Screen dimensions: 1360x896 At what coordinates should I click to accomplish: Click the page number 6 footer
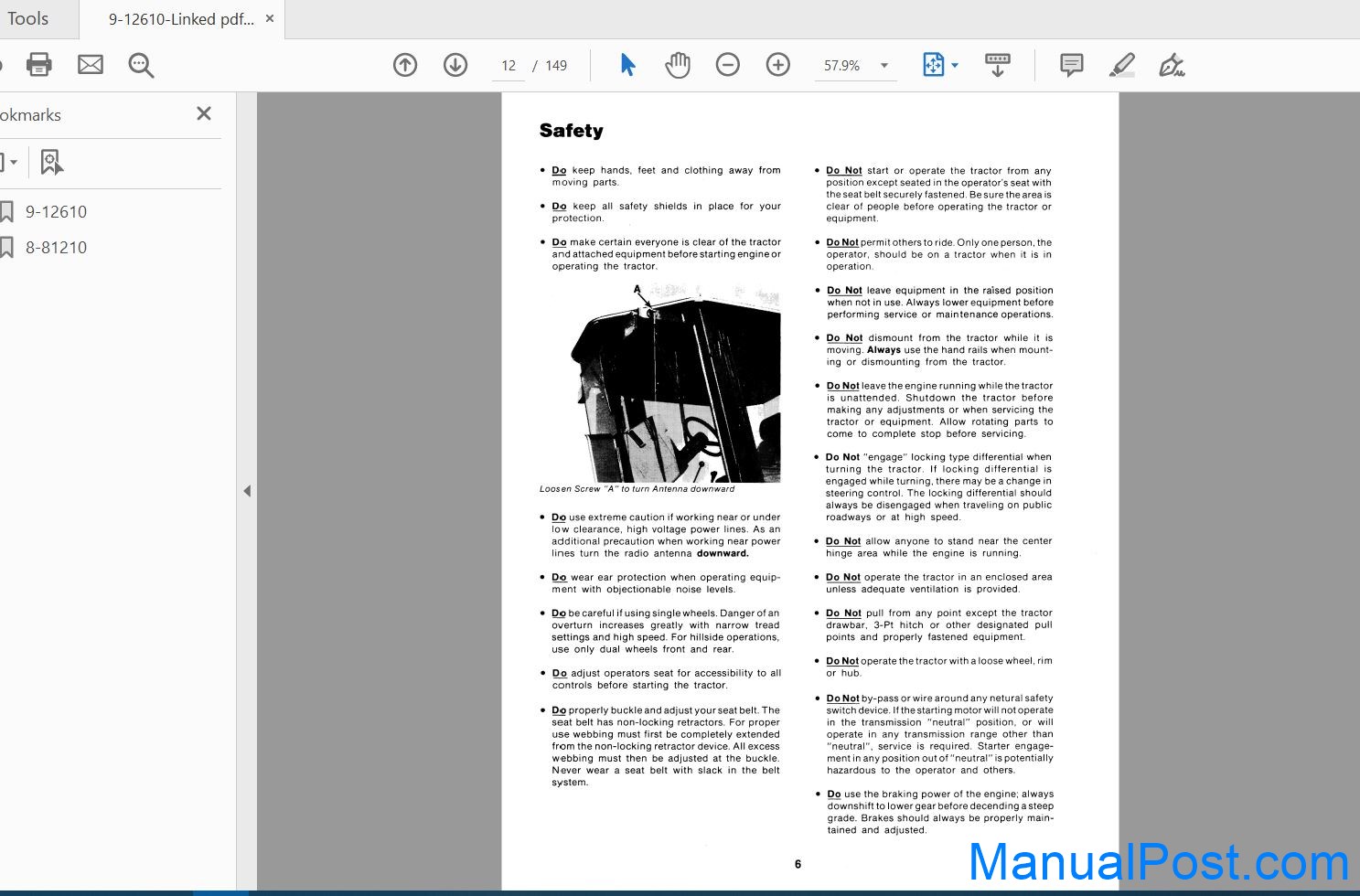click(x=798, y=864)
